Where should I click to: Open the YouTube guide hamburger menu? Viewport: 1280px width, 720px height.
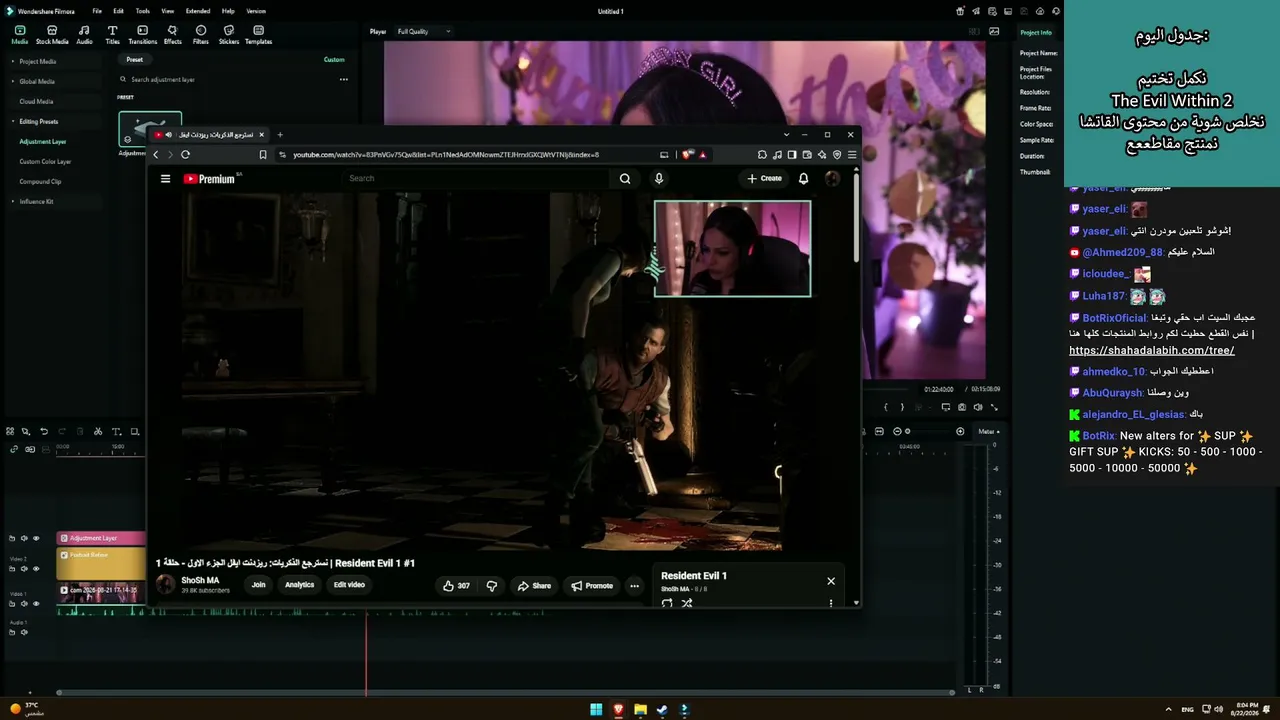click(165, 179)
